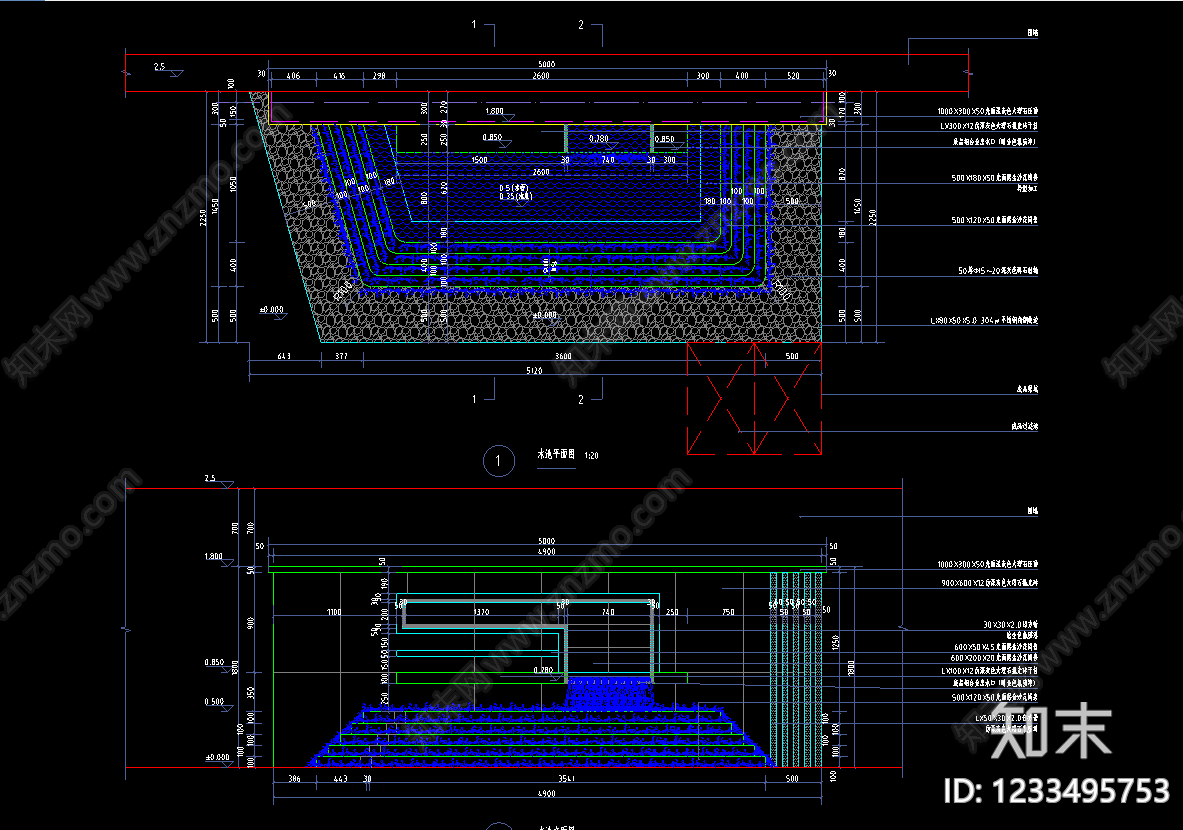Select the circled drawing number 1
Viewport: 1183px width, 830px height.
point(498,461)
